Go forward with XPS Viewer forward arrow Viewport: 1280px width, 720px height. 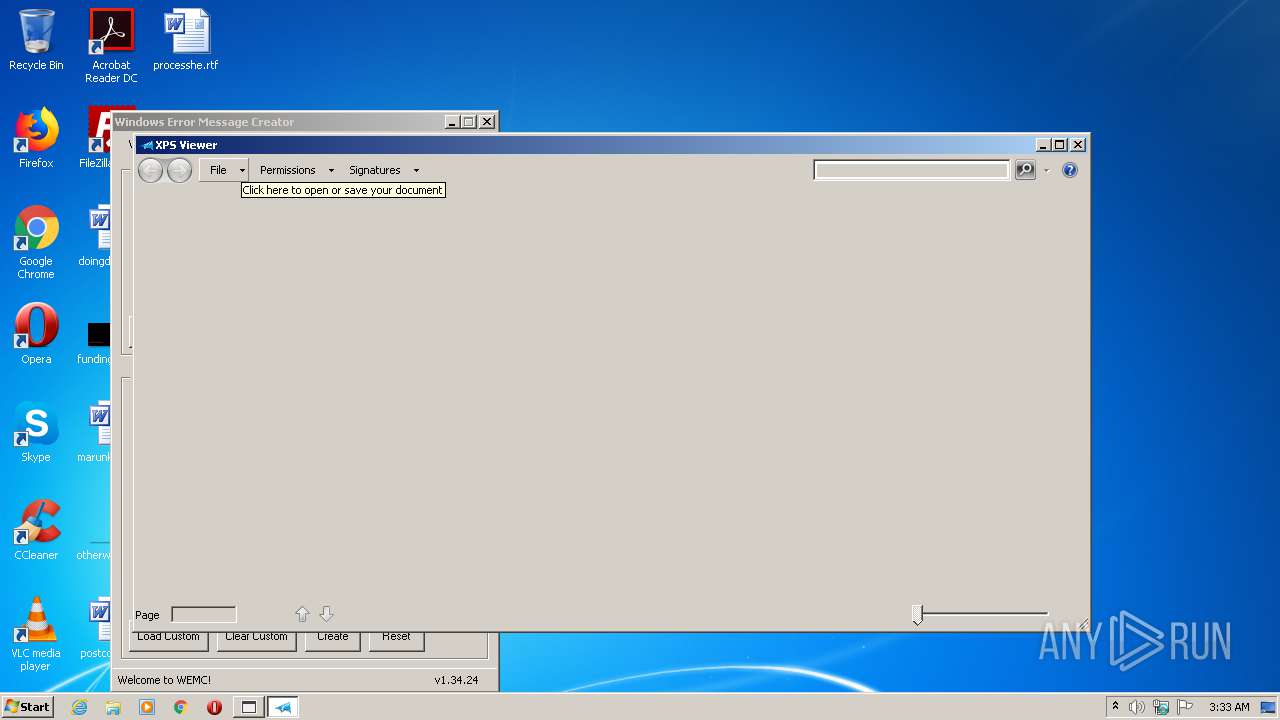point(179,171)
